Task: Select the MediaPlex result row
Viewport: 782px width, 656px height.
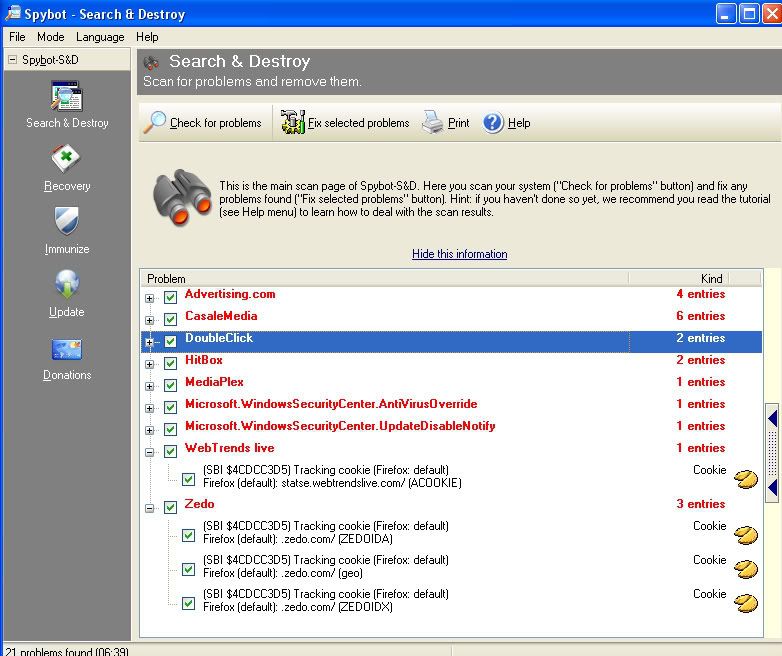Action: [x=451, y=386]
